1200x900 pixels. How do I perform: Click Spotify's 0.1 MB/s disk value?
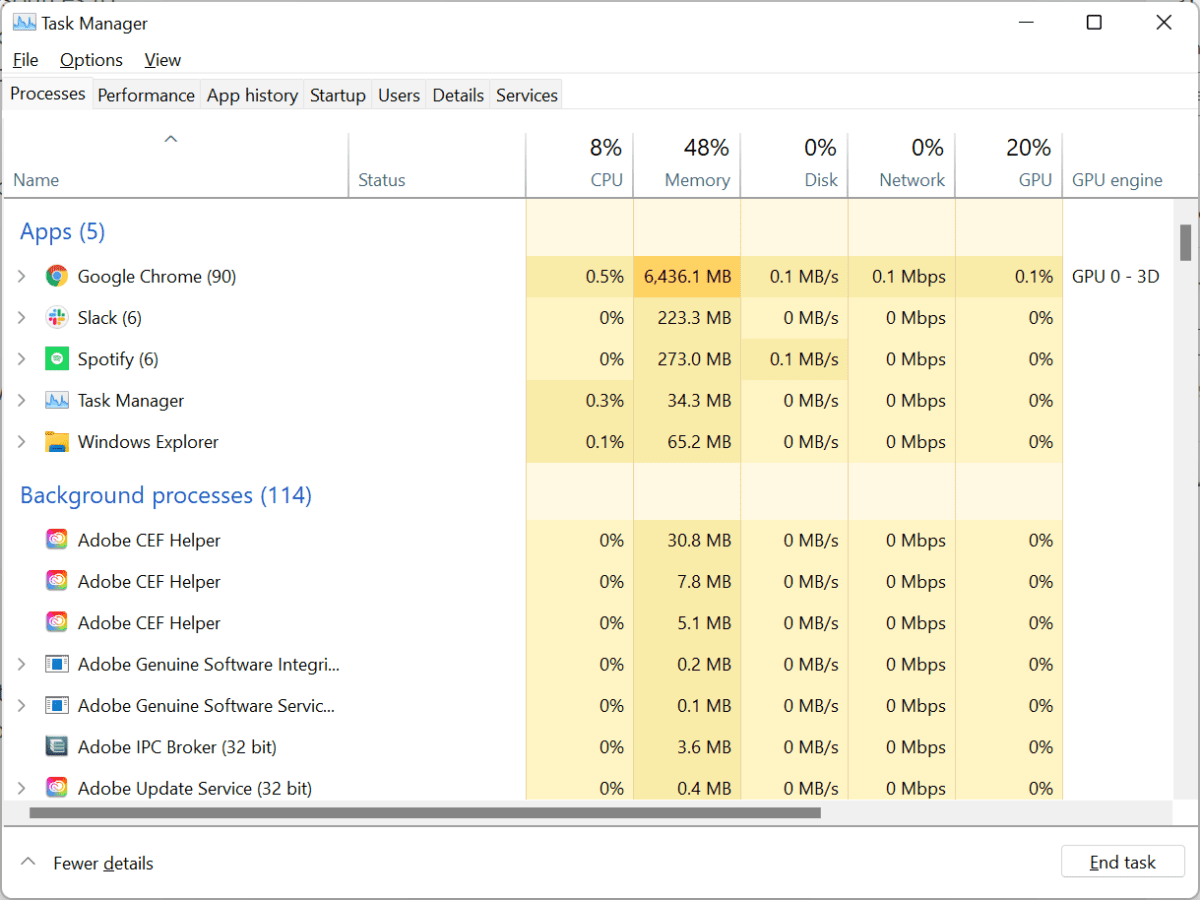tap(804, 359)
